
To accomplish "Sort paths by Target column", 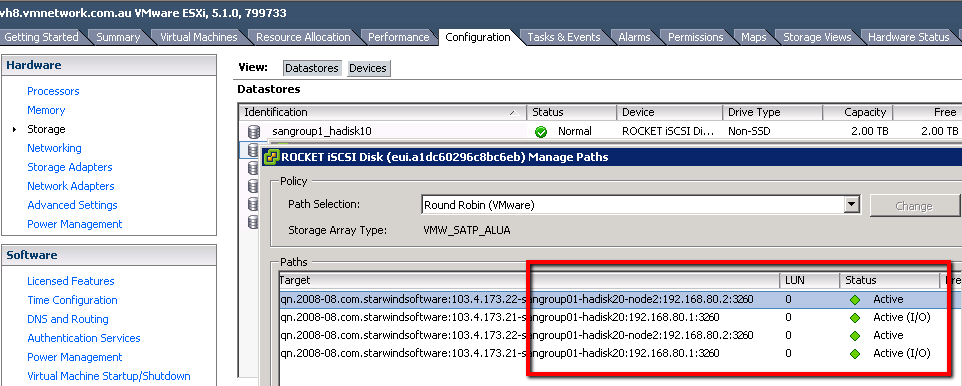I will (528, 280).
